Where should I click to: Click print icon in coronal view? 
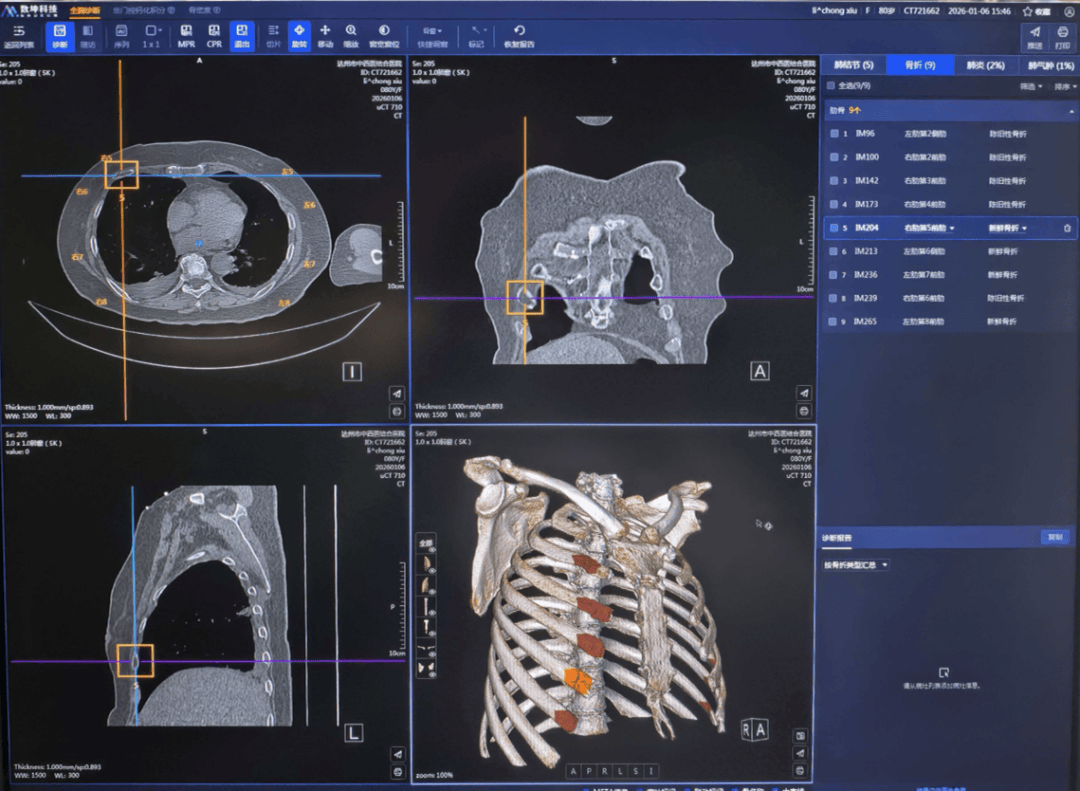[x=804, y=411]
